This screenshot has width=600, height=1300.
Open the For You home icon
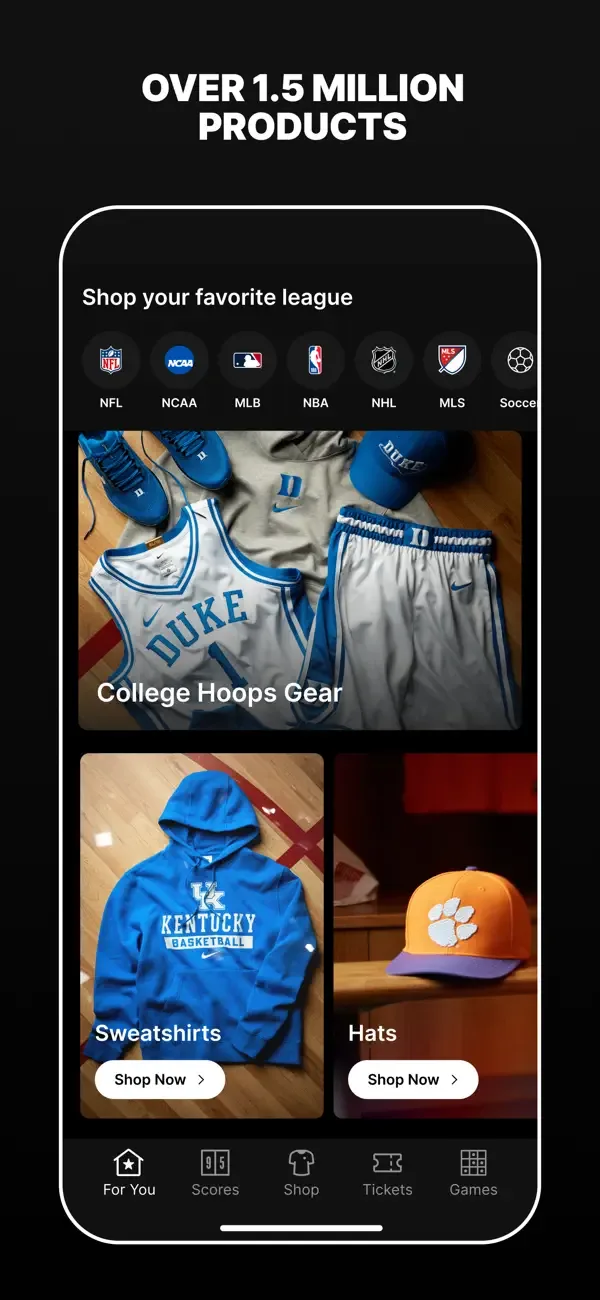tap(129, 1162)
